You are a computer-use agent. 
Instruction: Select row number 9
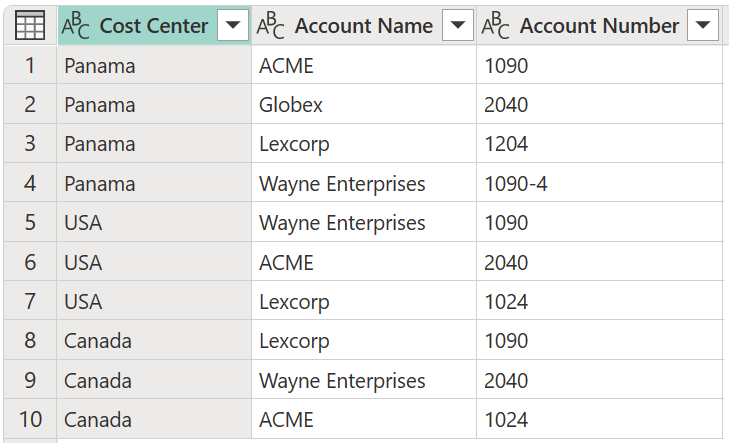(x=30, y=379)
